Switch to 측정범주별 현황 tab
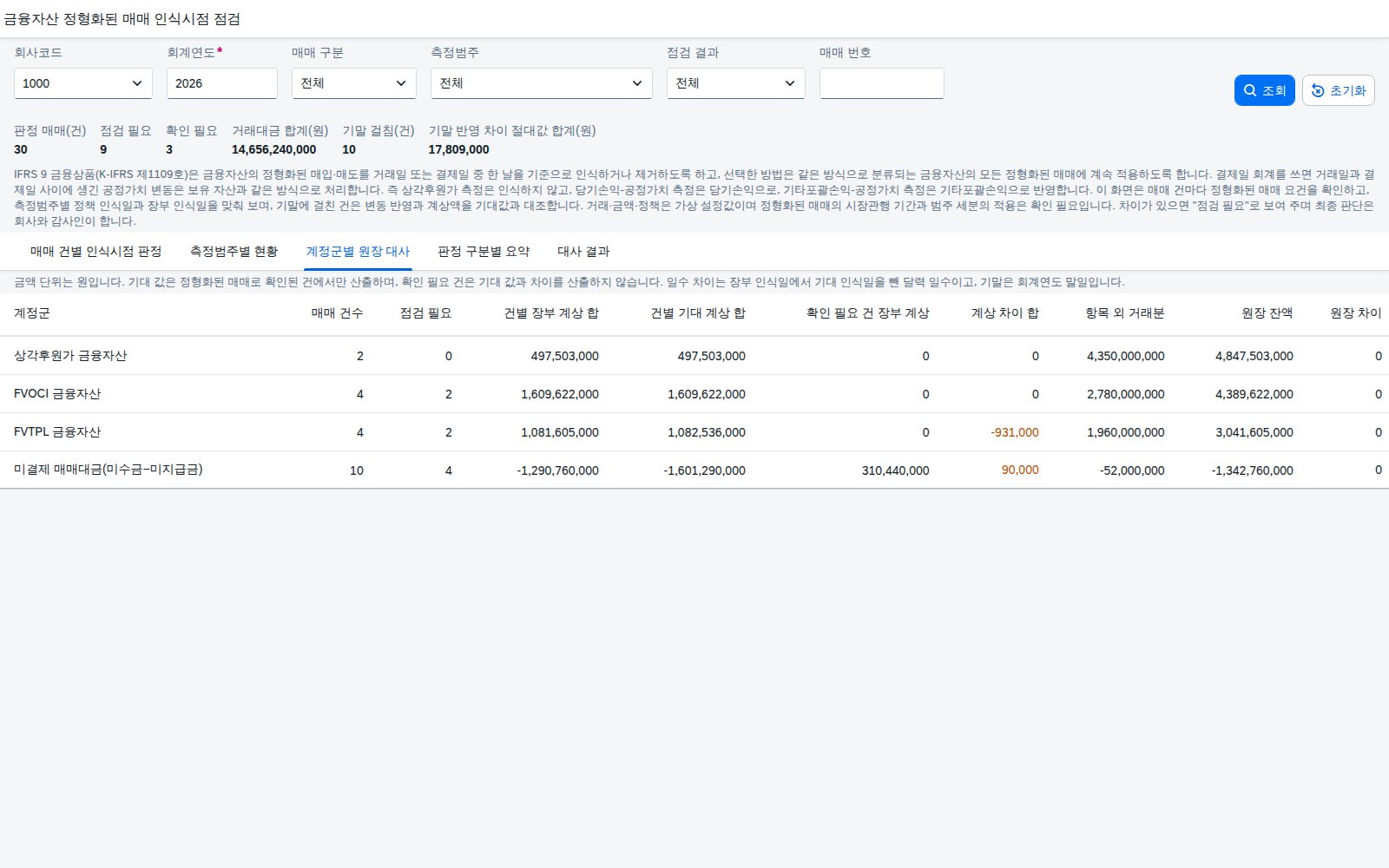Viewport: 1389px width, 868px height. pyautogui.click(x=234, y=252)
